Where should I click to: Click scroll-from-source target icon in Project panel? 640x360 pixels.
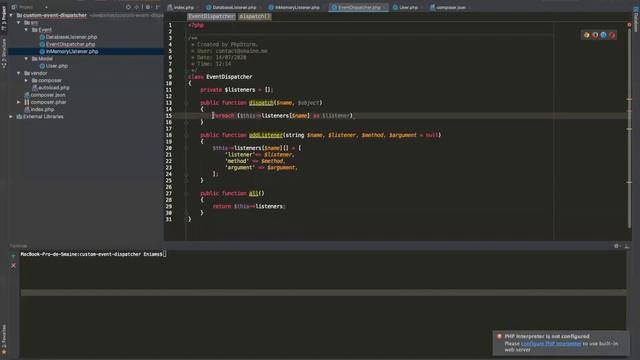tap(128, 7)
